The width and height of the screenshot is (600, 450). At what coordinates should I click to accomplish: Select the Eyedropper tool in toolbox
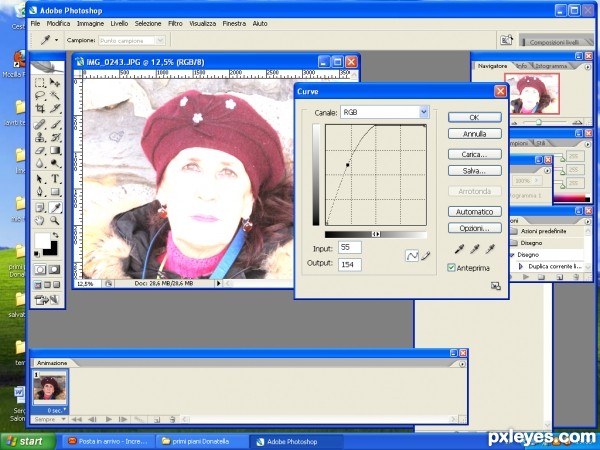(55, 208)
